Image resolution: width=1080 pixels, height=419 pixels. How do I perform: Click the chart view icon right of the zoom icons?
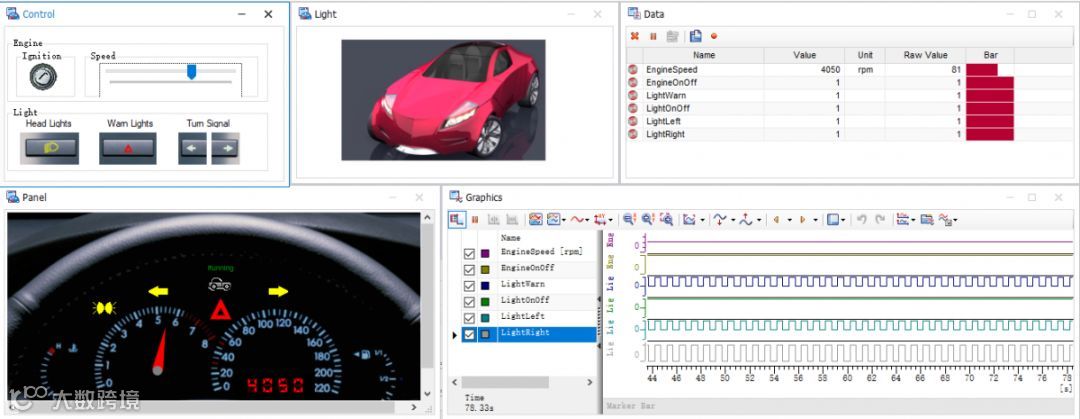(x=689, y=220)
